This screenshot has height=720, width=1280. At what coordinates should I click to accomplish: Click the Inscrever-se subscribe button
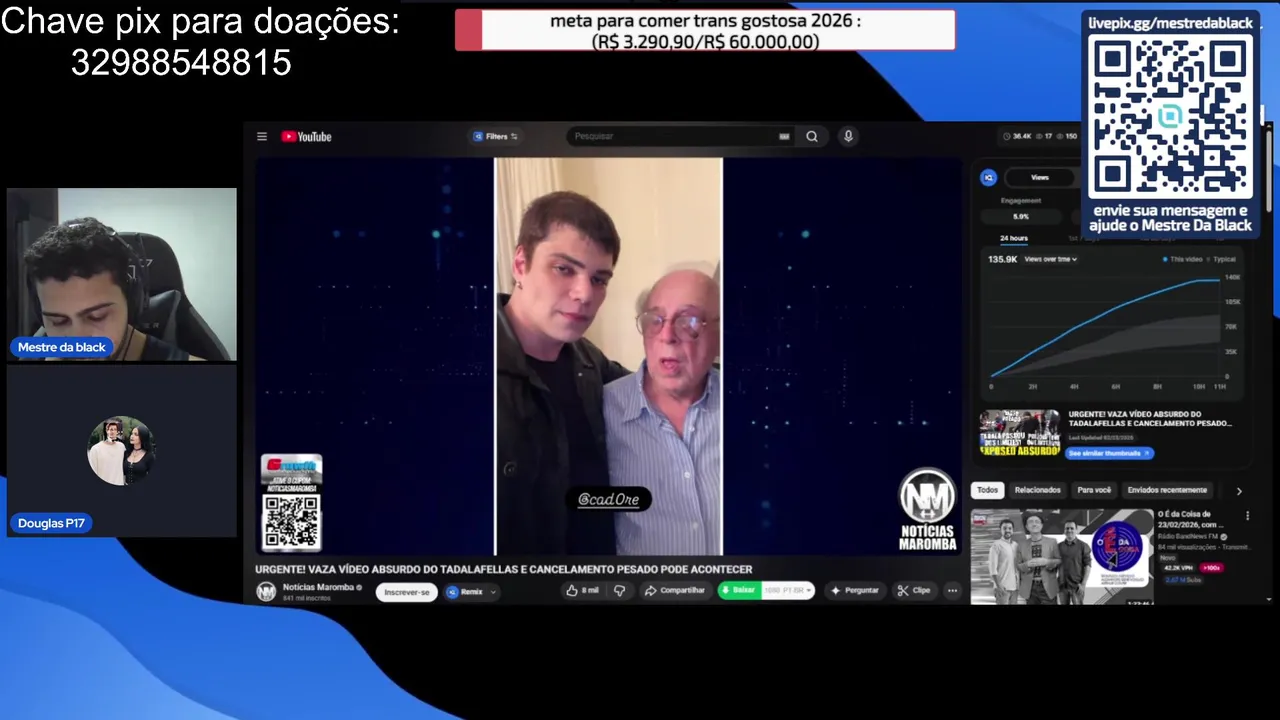407,592
